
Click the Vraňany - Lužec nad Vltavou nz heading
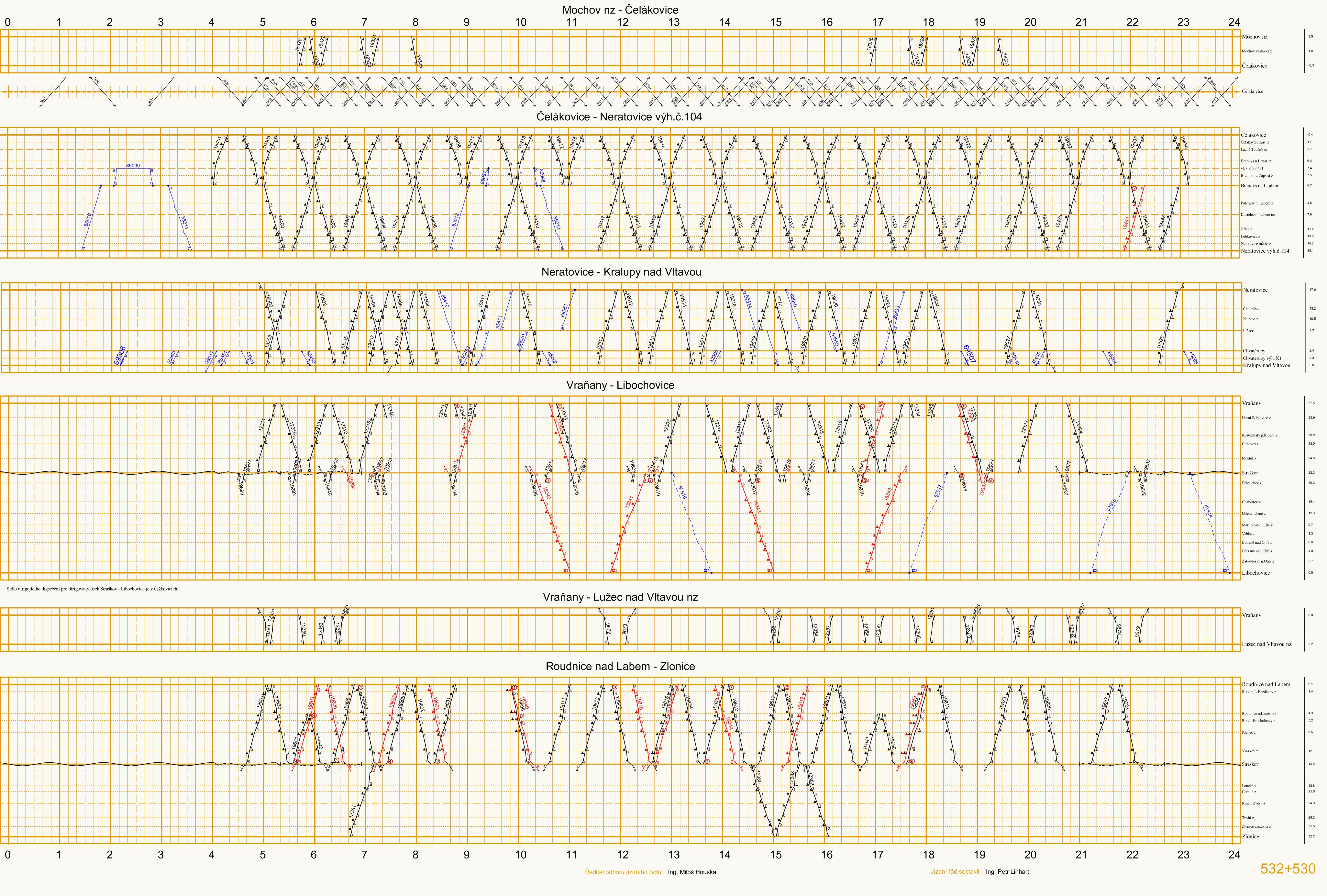click(620, 597)
